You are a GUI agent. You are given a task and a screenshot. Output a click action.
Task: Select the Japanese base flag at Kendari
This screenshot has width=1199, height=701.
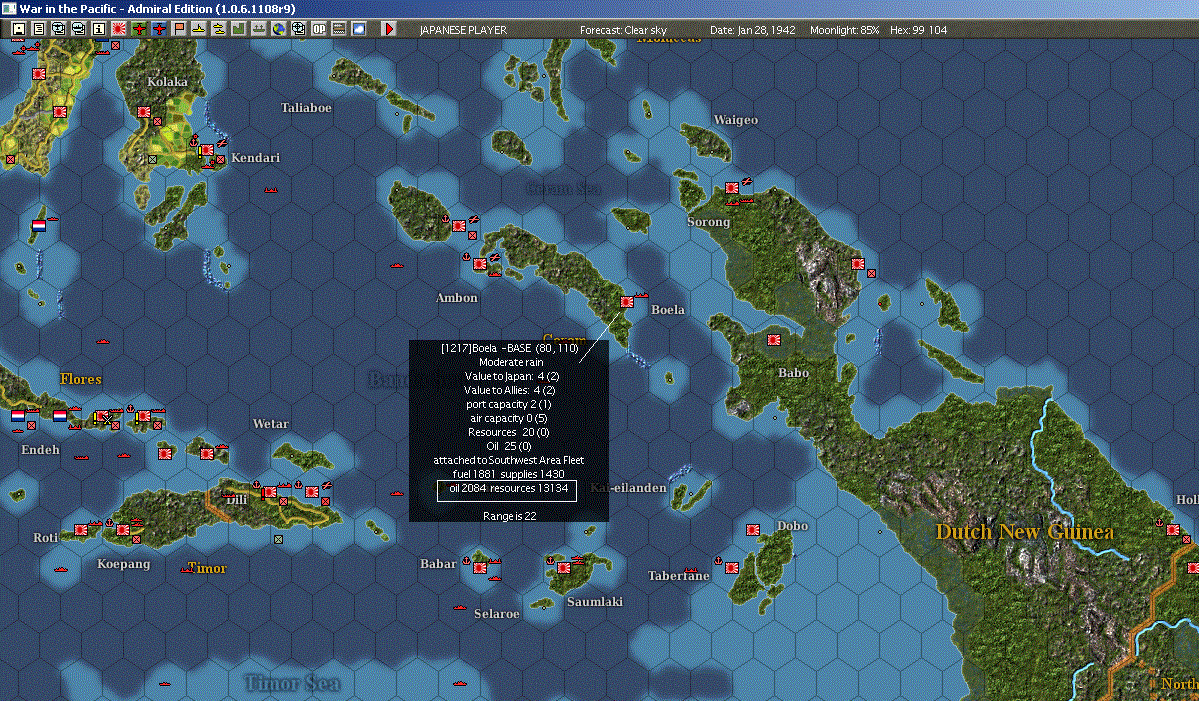[x=206, y=150]
